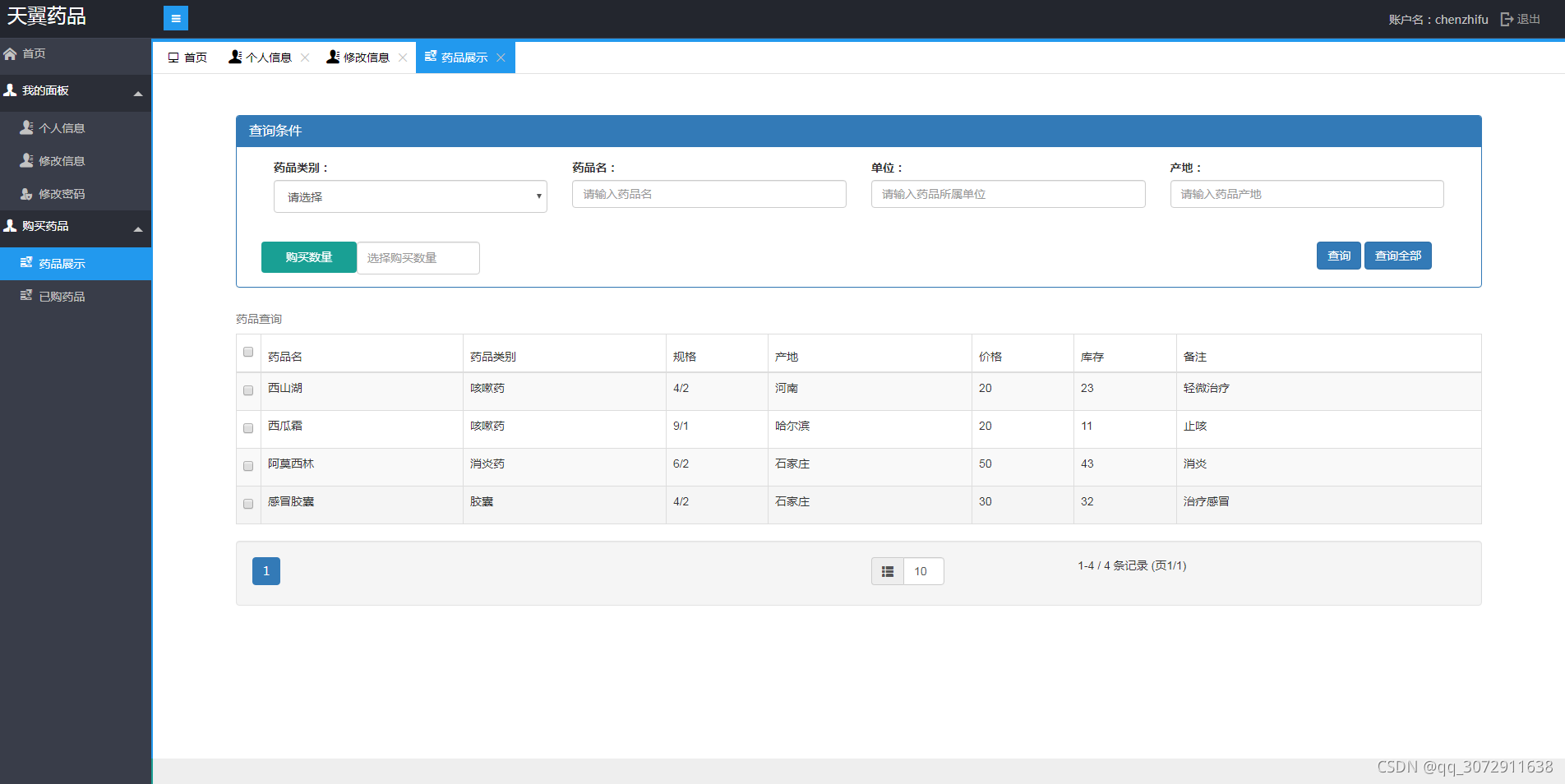Close the 修改信息 tab
Viewport: 1565px width, 784px height.
(x=403, y=58)
